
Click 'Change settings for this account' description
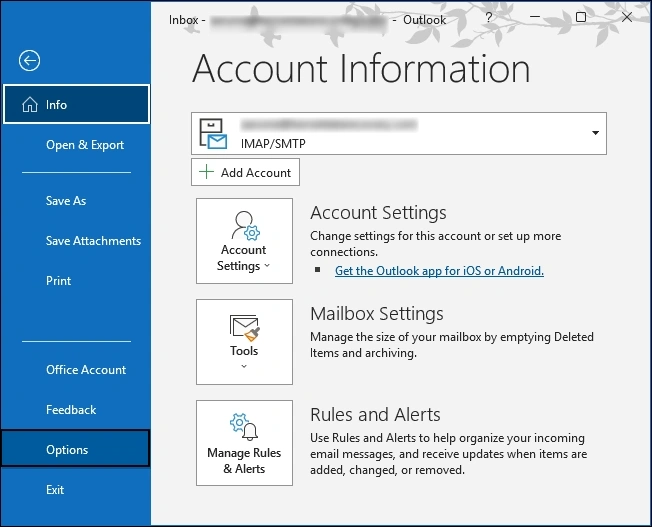pos(435,244)
